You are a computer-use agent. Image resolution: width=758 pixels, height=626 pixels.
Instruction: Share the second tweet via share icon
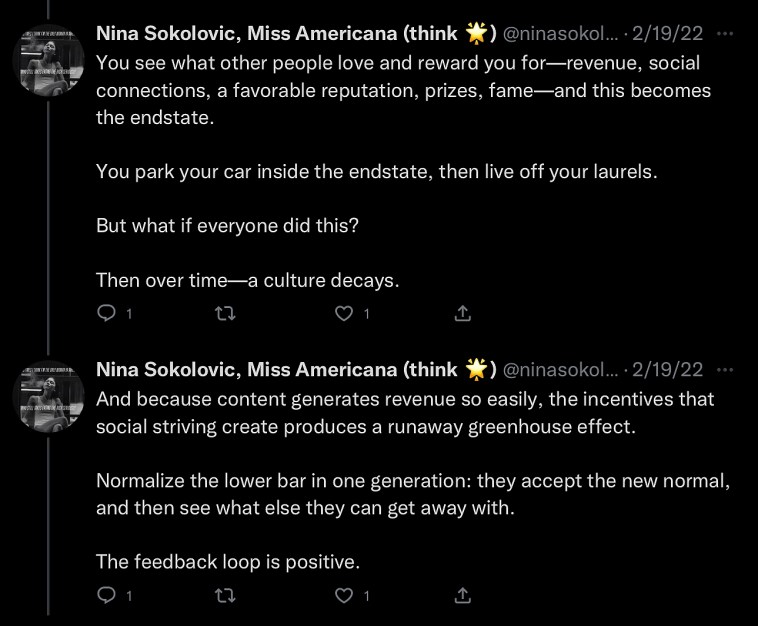pyautogui.click(x=462, y=596)
